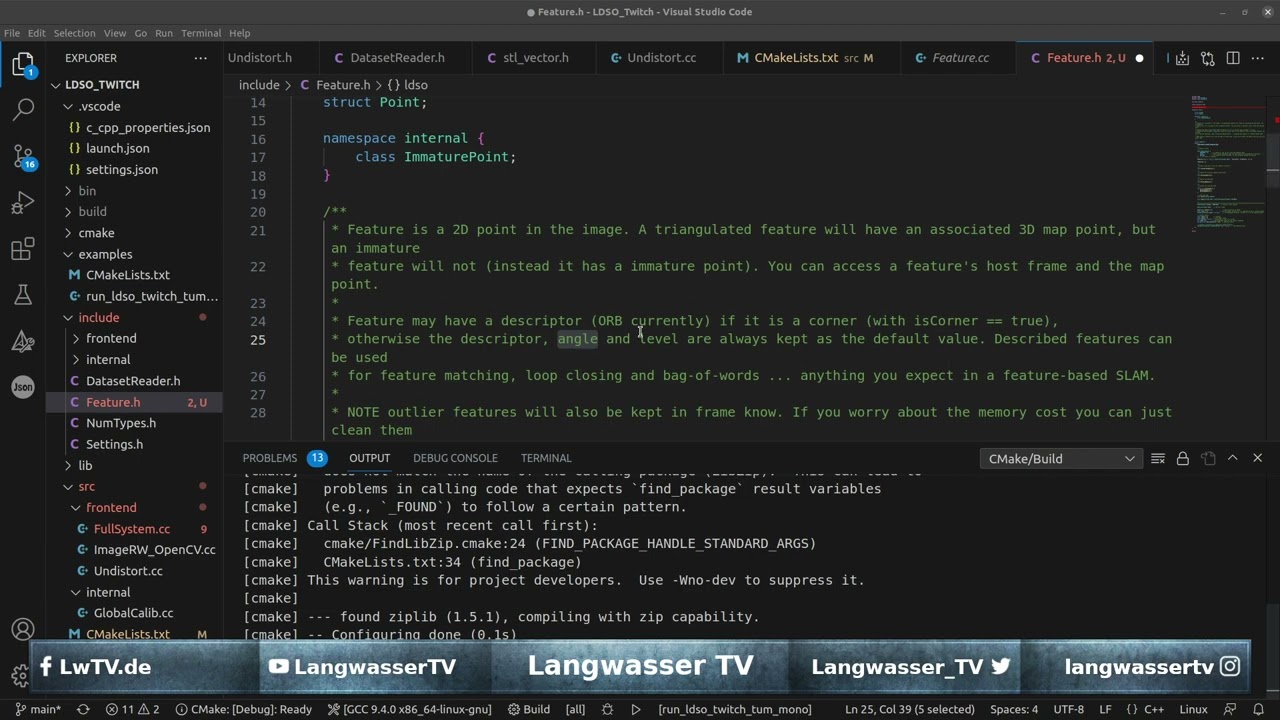
Task: Open the File menu
Action: coord(11,33)
